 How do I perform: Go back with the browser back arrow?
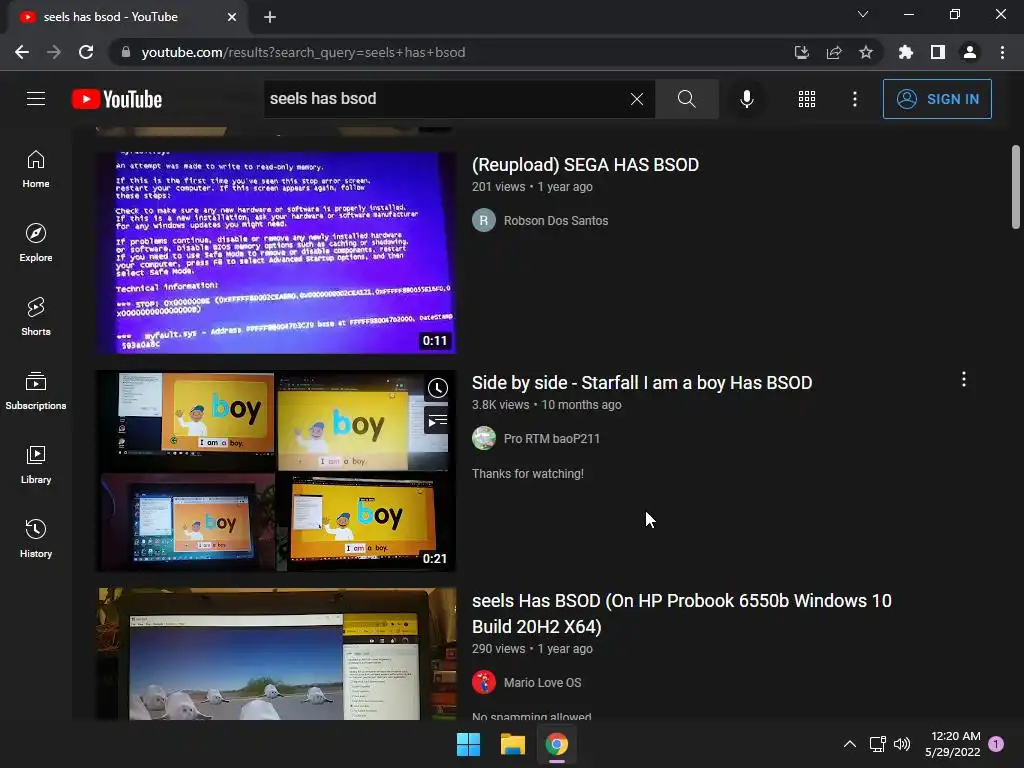tap(22, 52)
